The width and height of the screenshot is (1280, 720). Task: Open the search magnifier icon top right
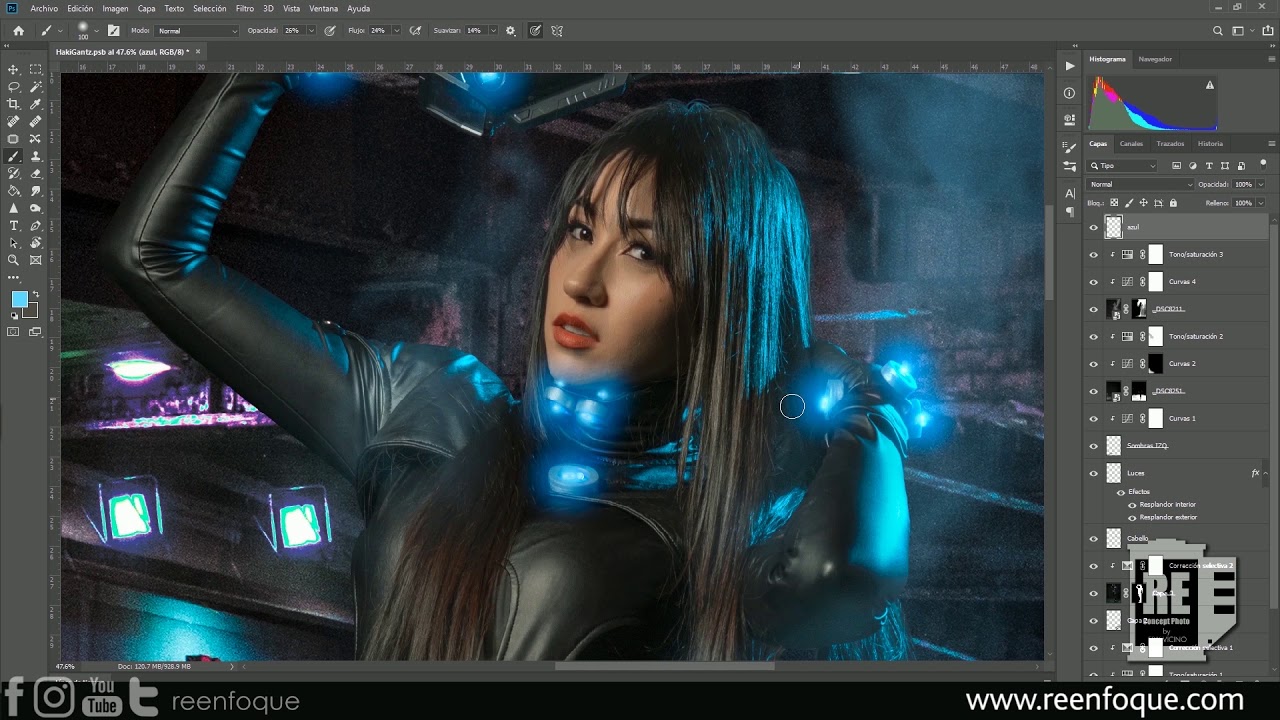pos(1218,31)
